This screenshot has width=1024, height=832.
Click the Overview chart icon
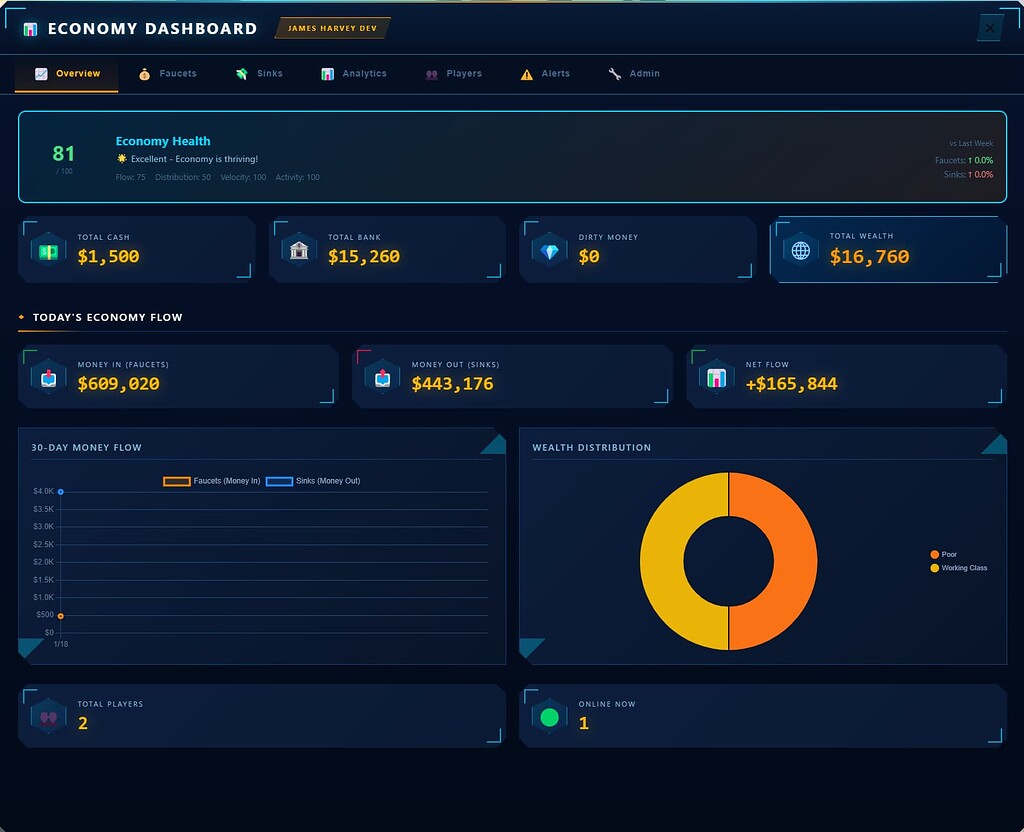pyautogui.click(x=41, y=74)
